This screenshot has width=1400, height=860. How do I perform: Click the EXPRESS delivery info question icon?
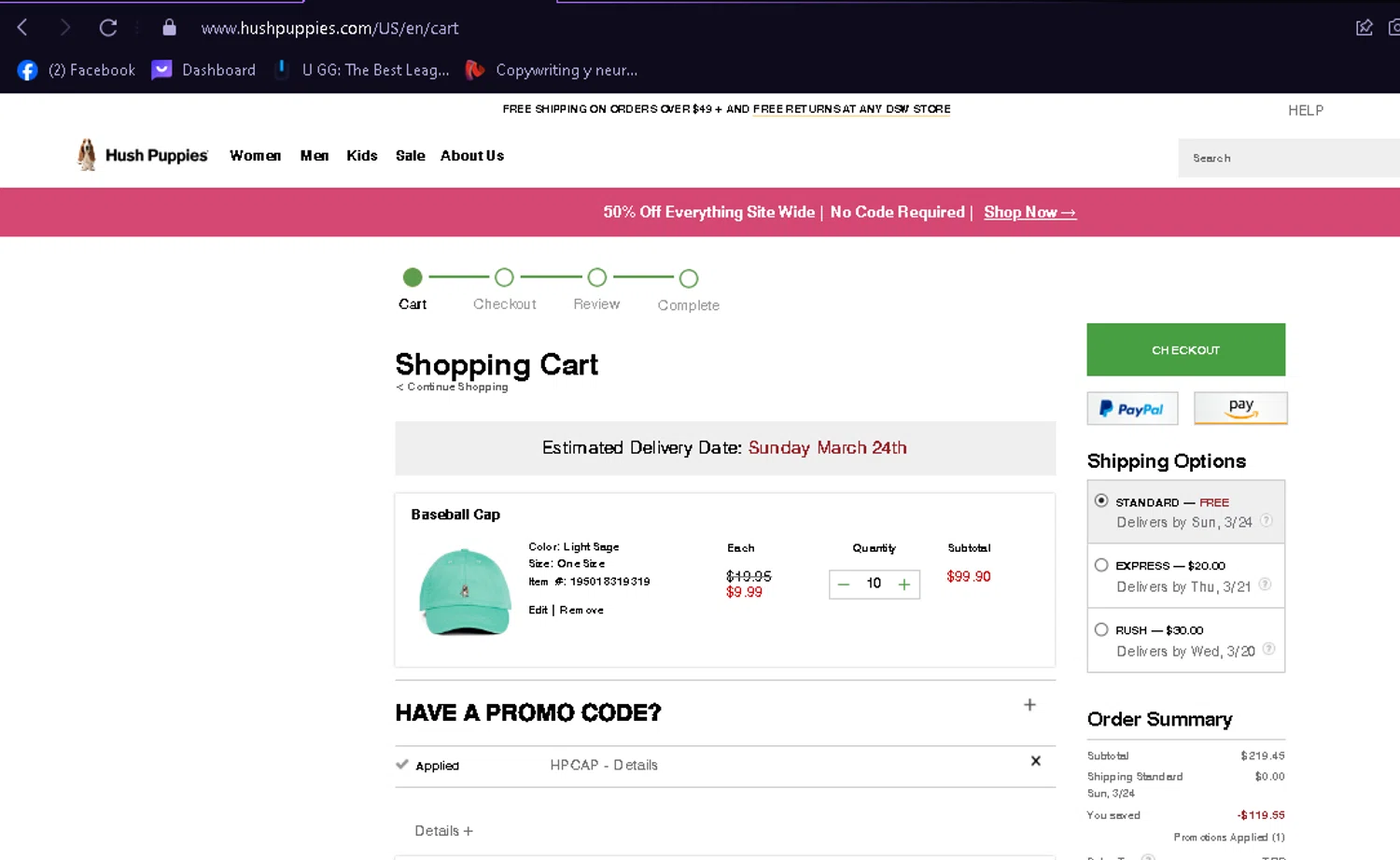(x=1265, y=585)
